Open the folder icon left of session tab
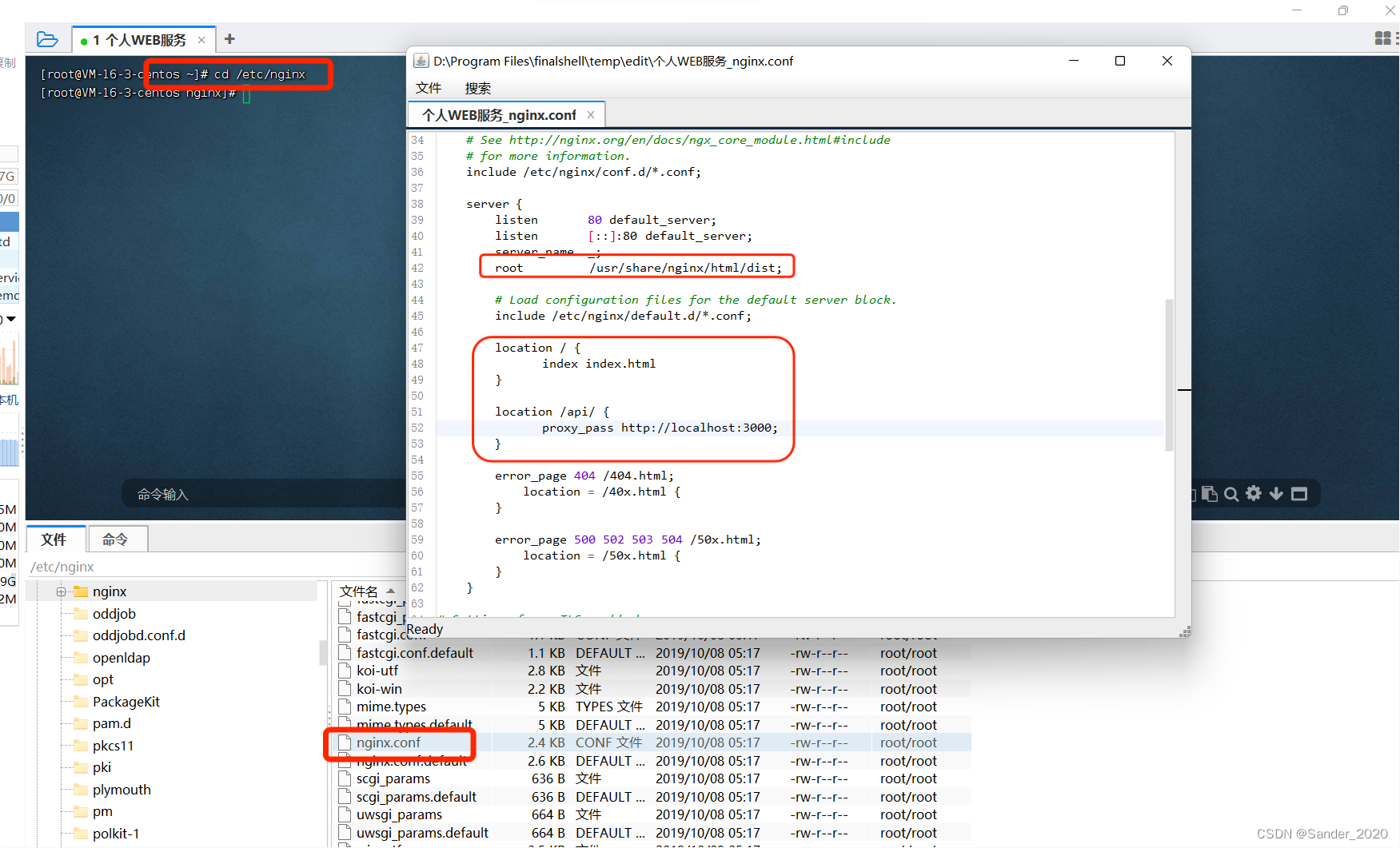The width and height of the screenshot is (1400, 848). point(47,39)
